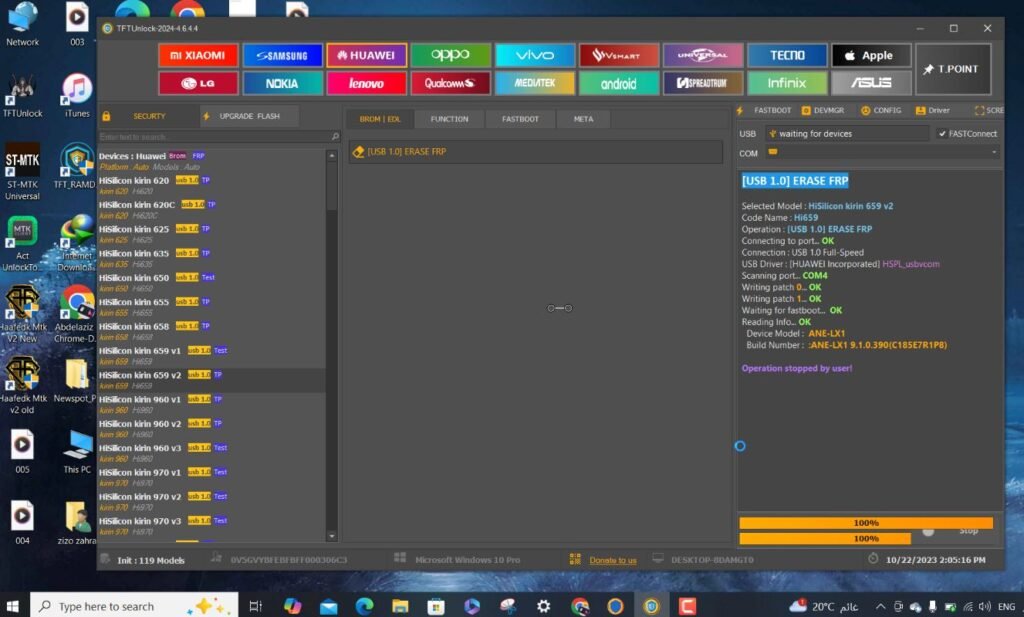Select the Vivo brand button

click(x=535, y=55)
